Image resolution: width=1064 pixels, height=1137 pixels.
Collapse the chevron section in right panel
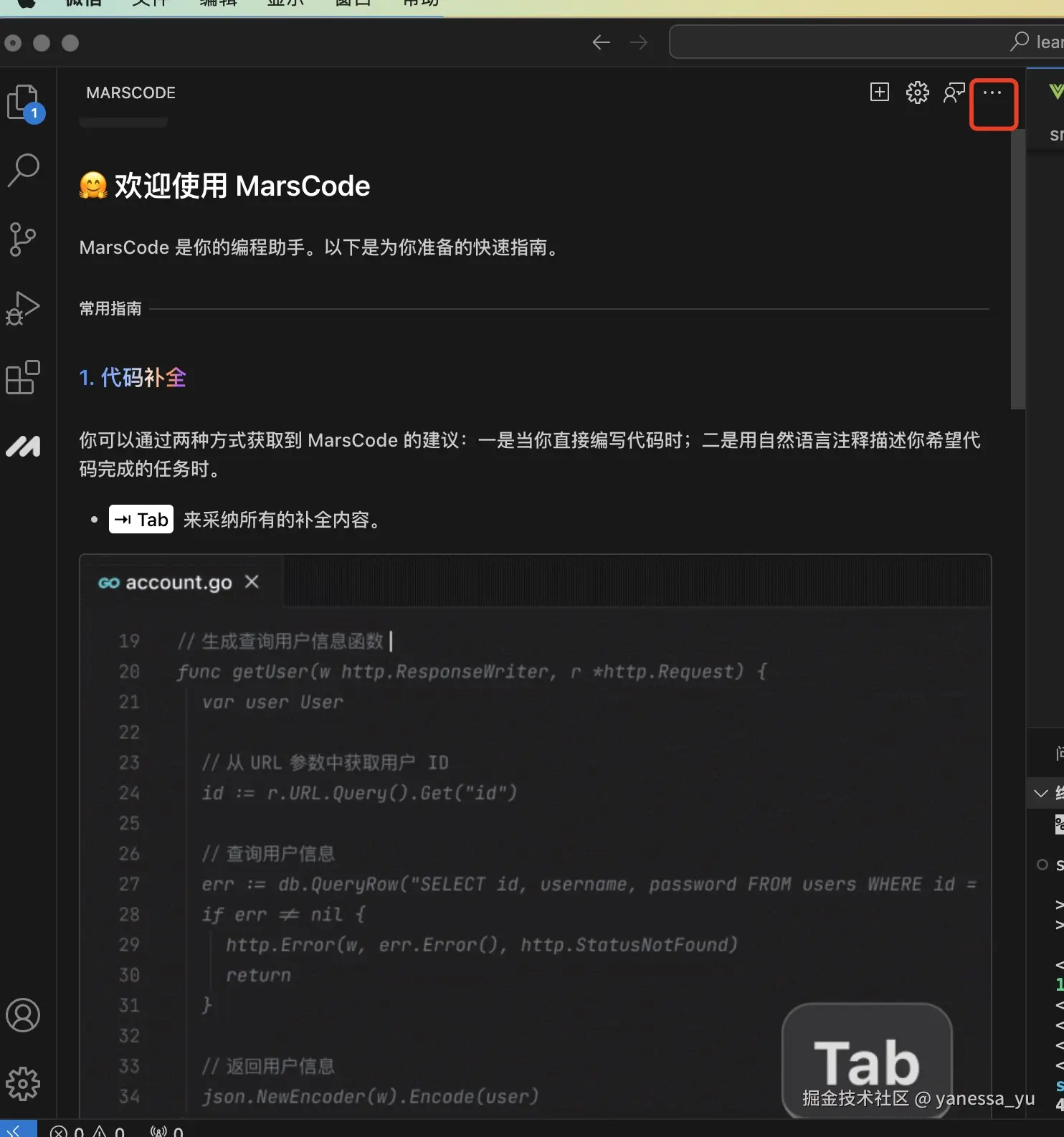[x=1041, y=793]
